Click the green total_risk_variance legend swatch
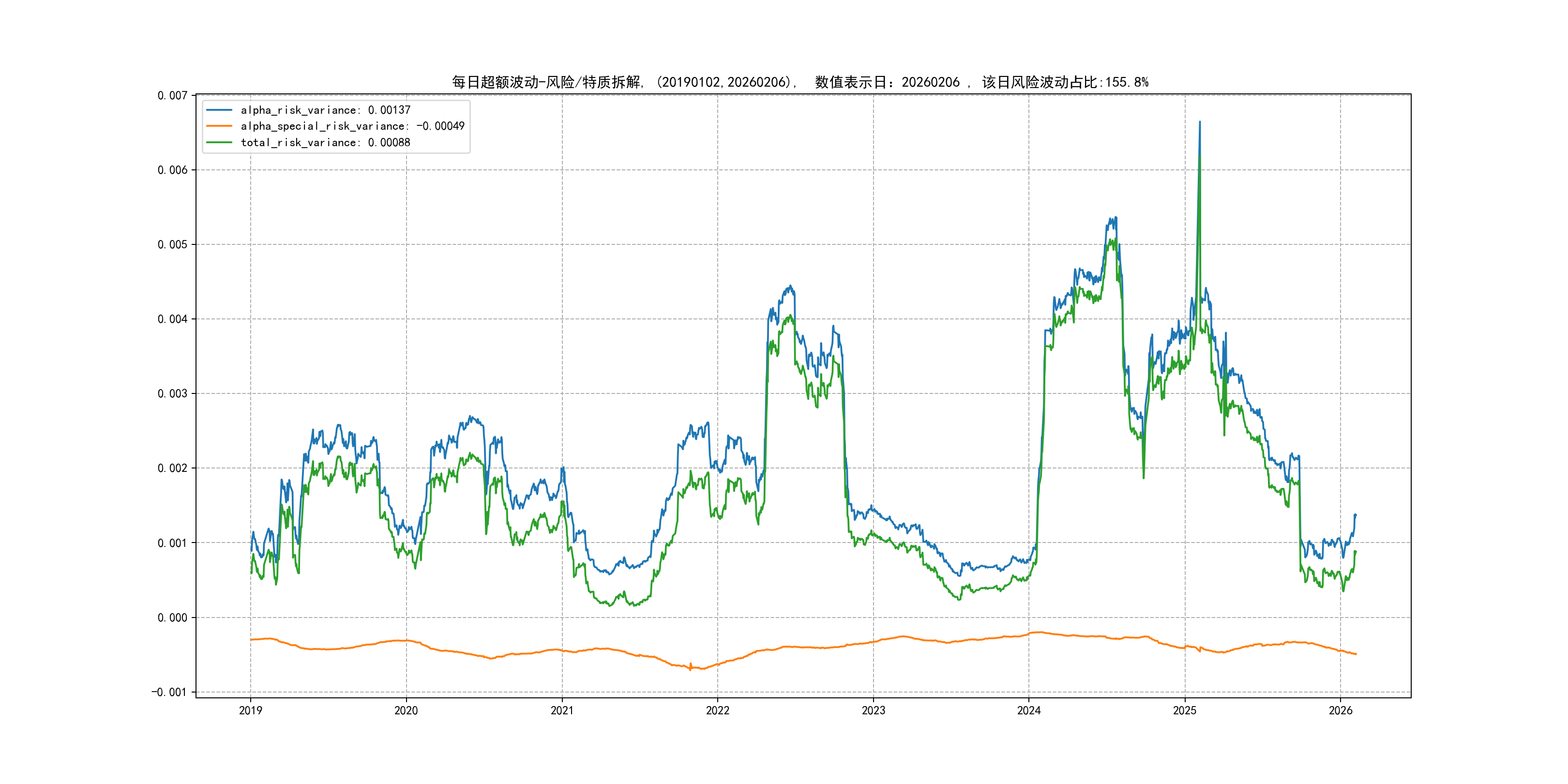1568x784 pixels. tap(219, 142)
